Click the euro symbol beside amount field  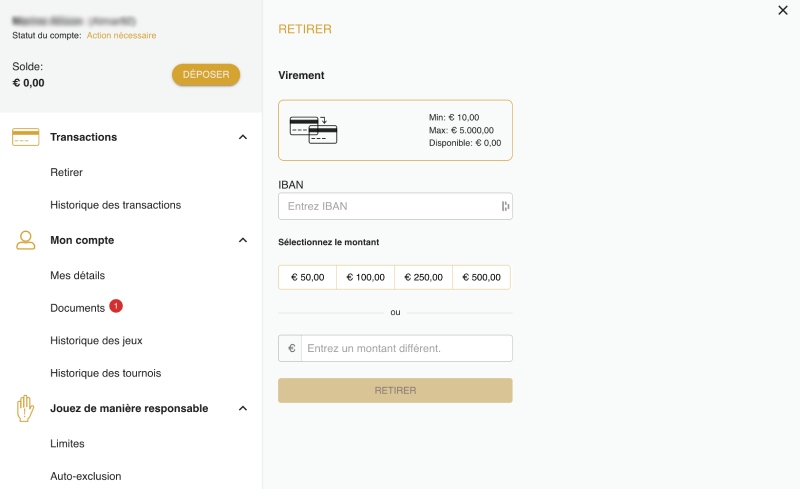tap(291, 348)
